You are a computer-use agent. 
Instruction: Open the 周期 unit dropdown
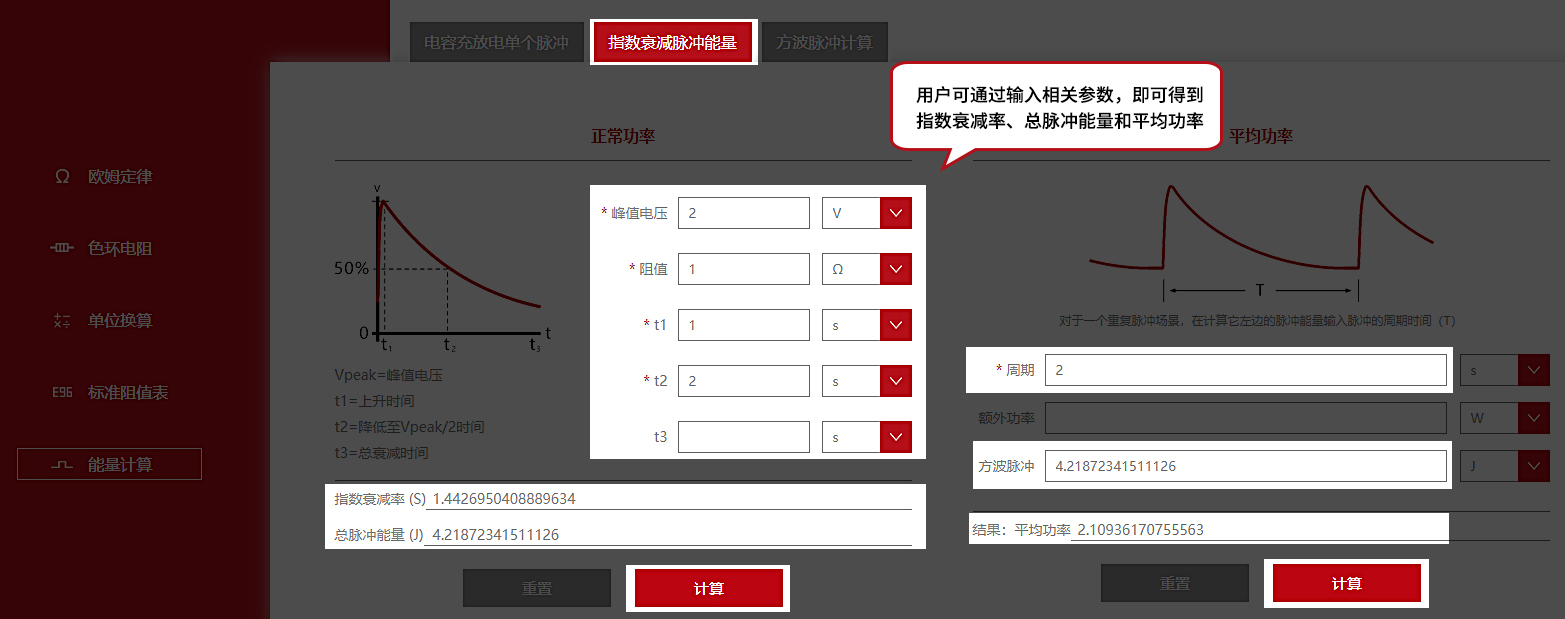1533,370
